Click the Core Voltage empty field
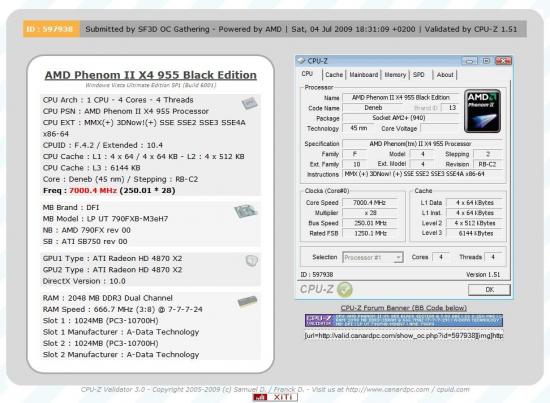Viewport: 550px width, 403px height. click(x=440, y=128)
